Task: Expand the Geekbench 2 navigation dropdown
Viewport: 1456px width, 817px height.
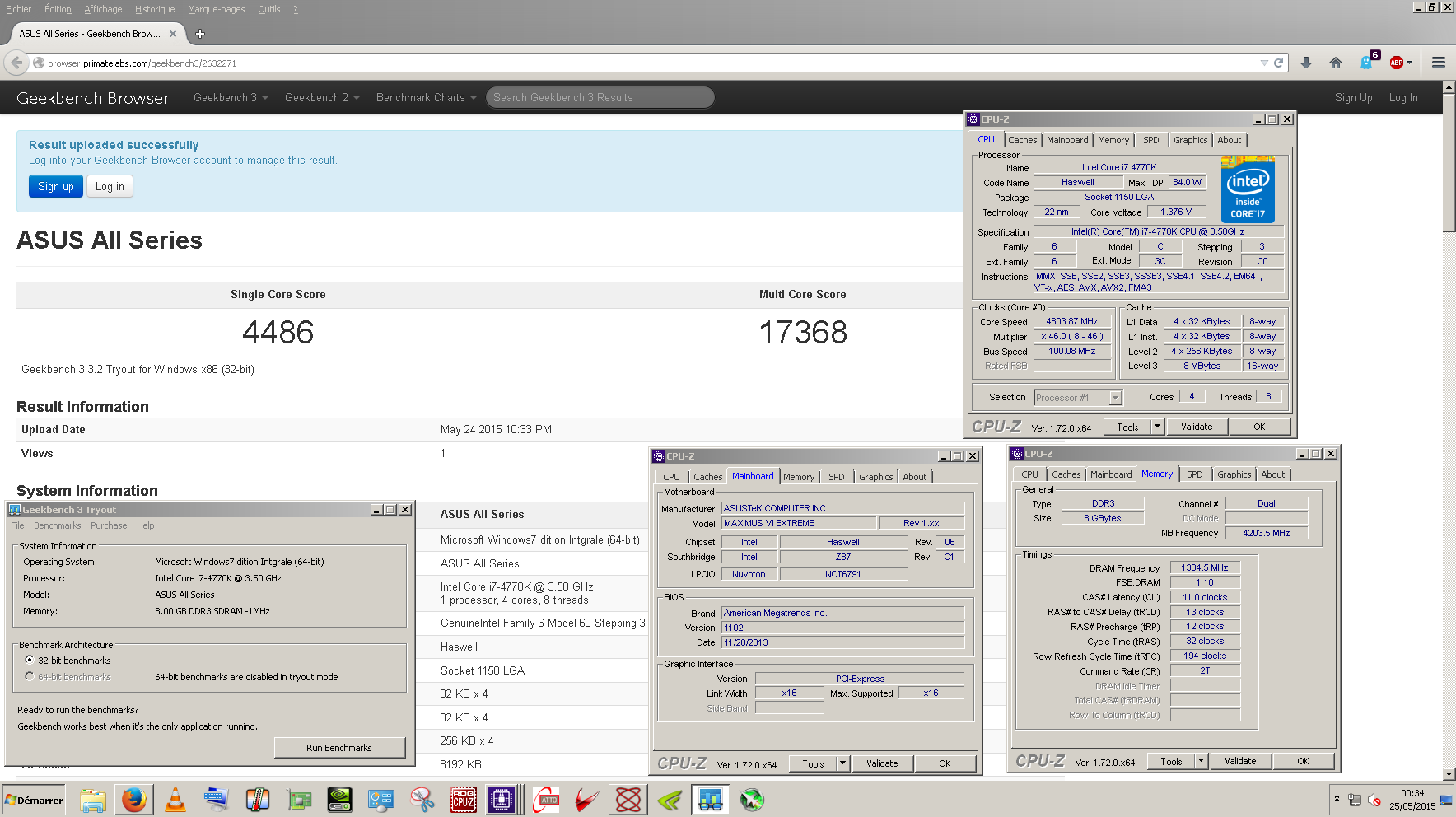Action: pos(322,97)
